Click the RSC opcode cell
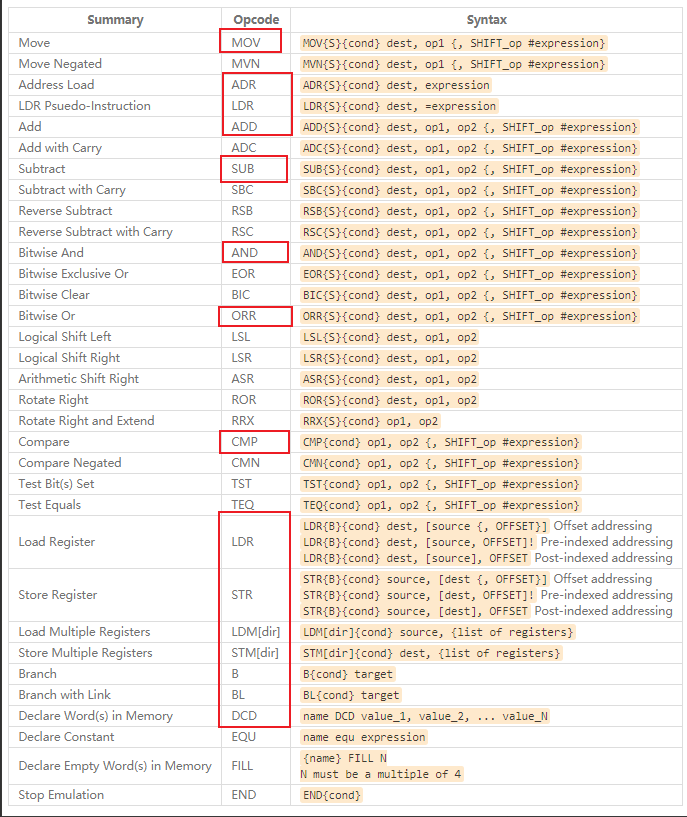 coord(256,232)
